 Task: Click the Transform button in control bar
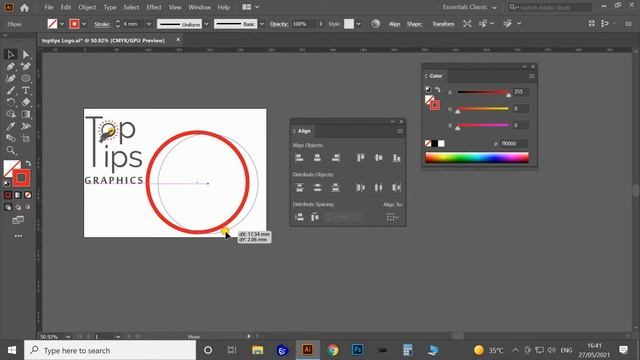click(443, 24)
